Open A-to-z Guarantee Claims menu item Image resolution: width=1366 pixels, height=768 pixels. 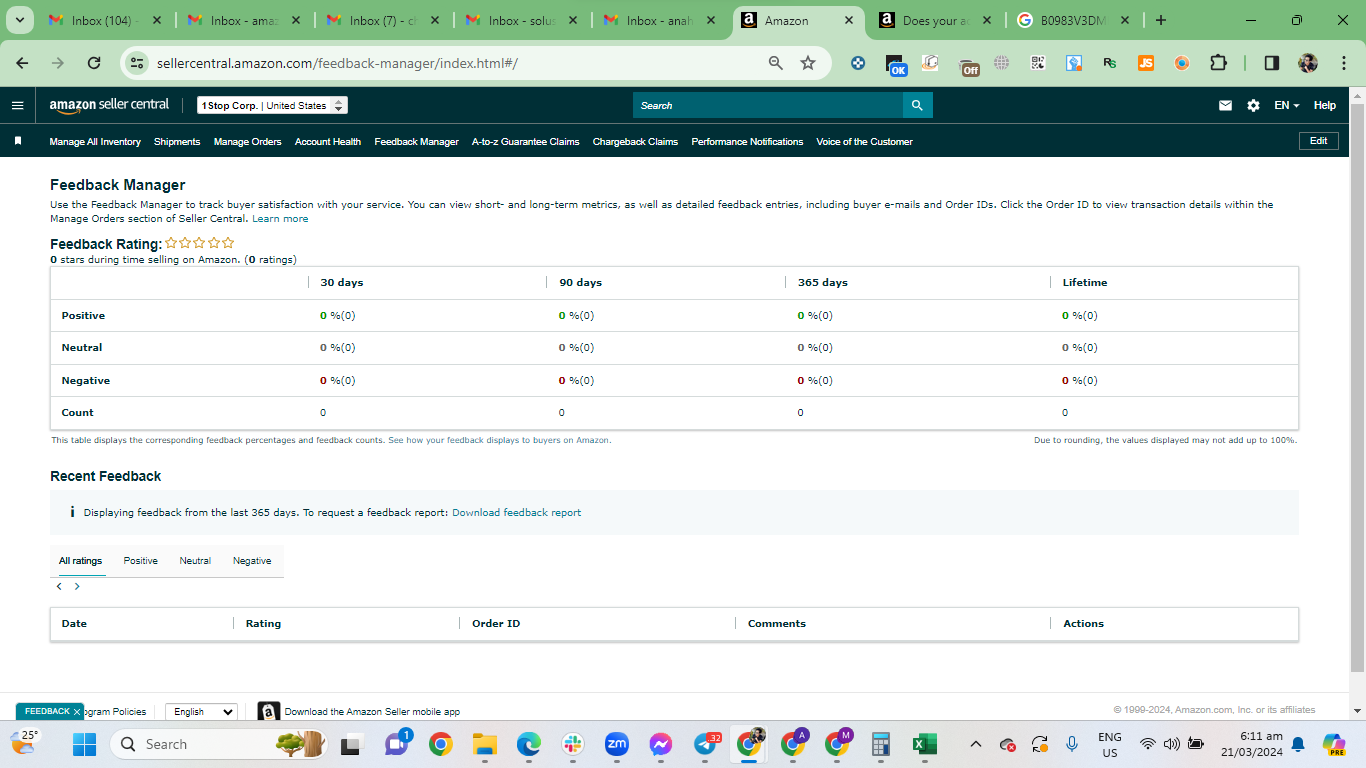point(526,142)
